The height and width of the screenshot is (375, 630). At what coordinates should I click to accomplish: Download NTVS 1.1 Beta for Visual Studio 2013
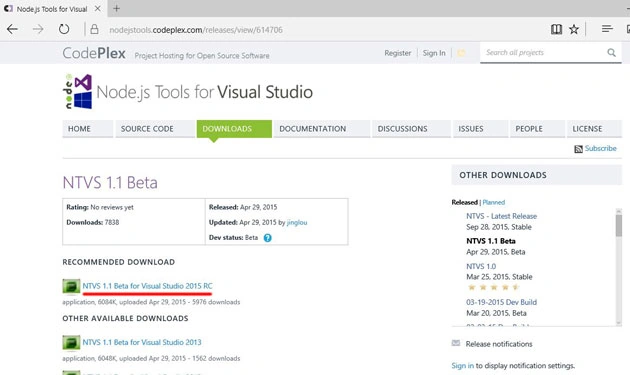[x=142, y=342]
